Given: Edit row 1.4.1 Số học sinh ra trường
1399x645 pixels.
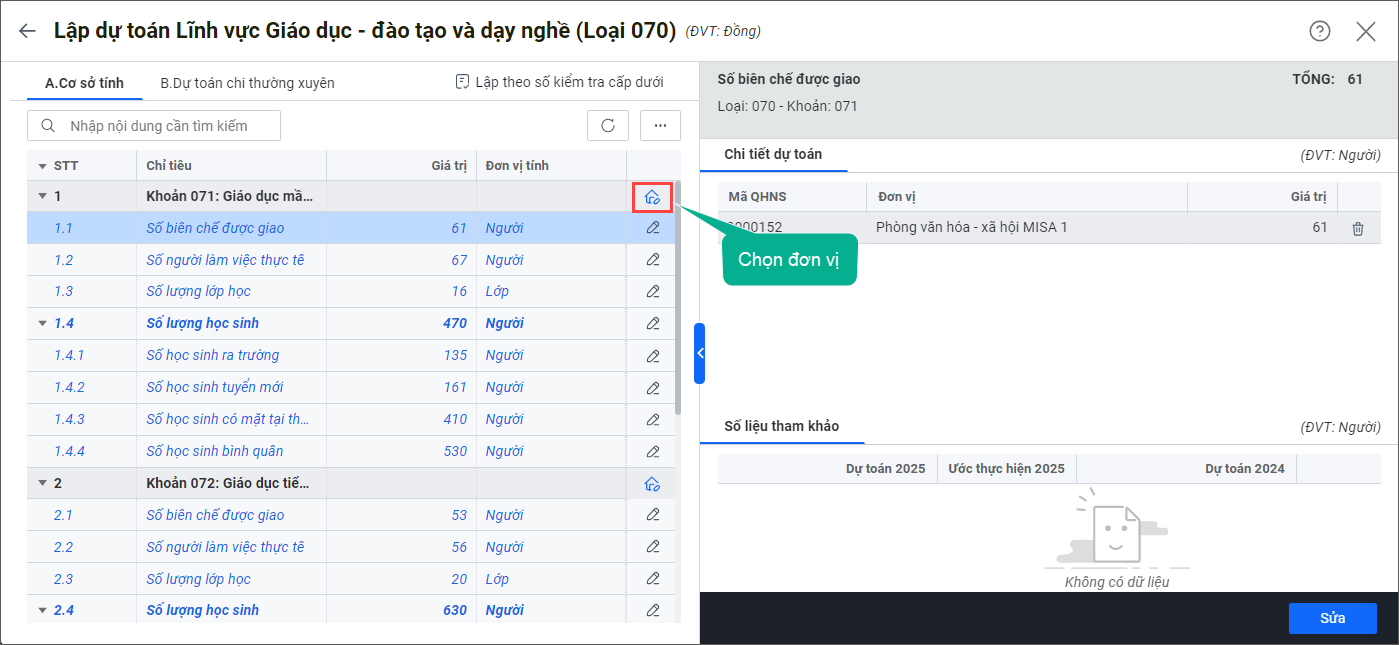Looking at the screenshot, I should tap(652, 356).
